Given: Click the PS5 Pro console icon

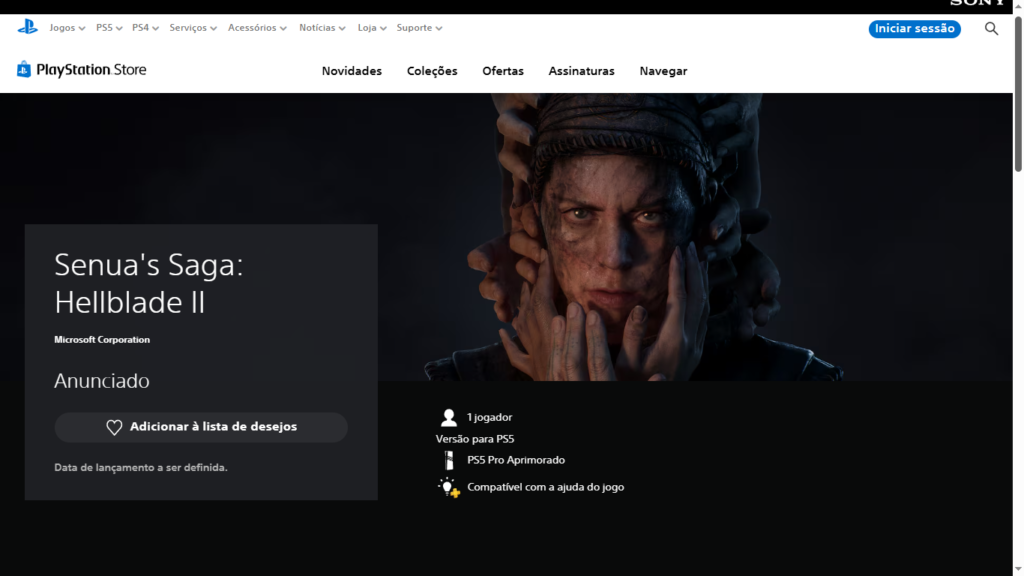Looking at the screenshot, I should tap(449, 460).
